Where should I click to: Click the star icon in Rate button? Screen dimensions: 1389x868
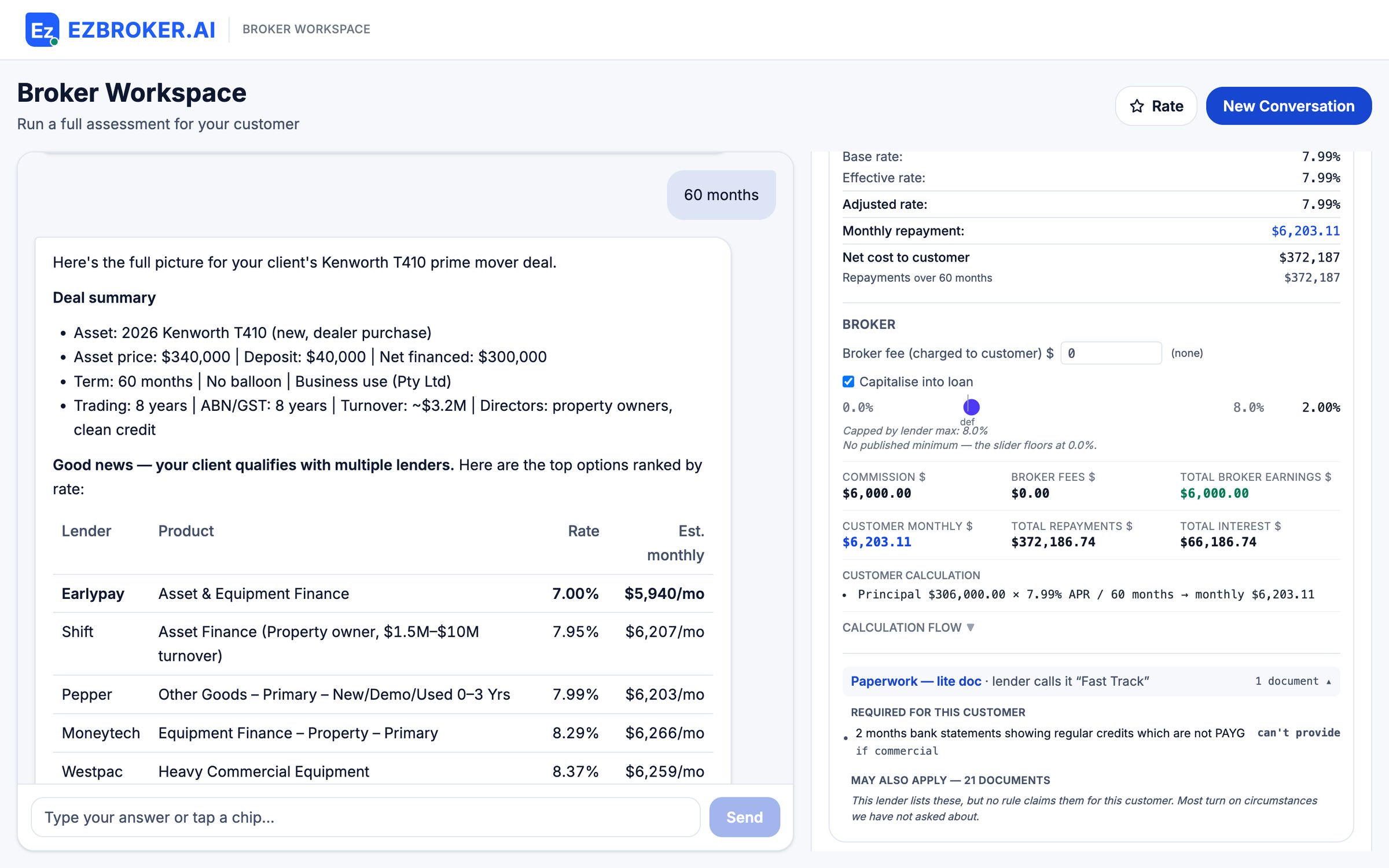coord(1137,106)
